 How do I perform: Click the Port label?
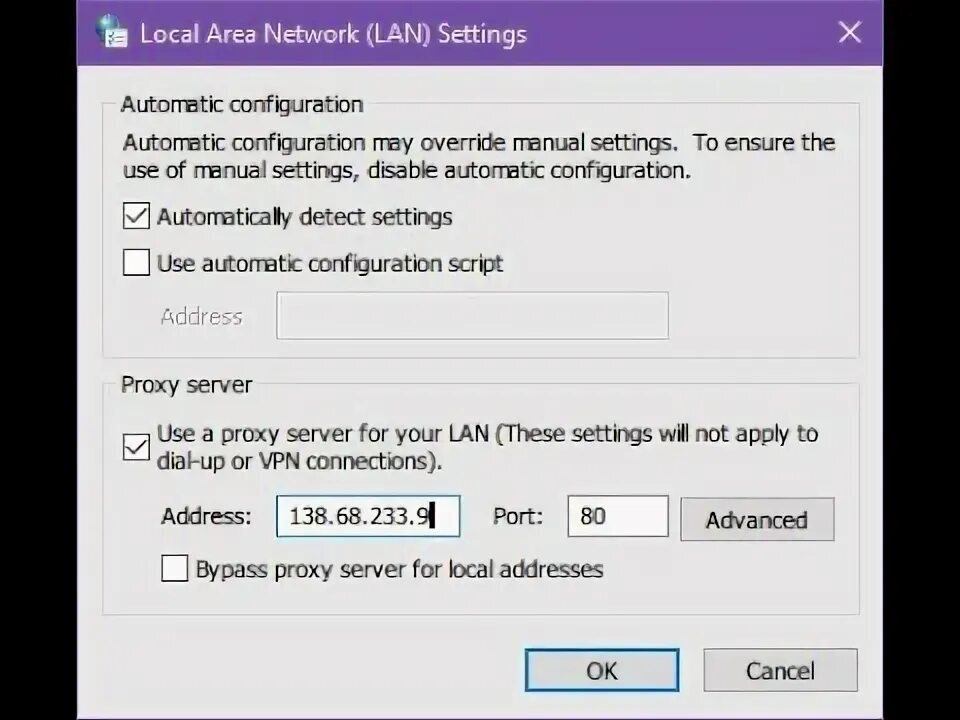tap(518, 516)
